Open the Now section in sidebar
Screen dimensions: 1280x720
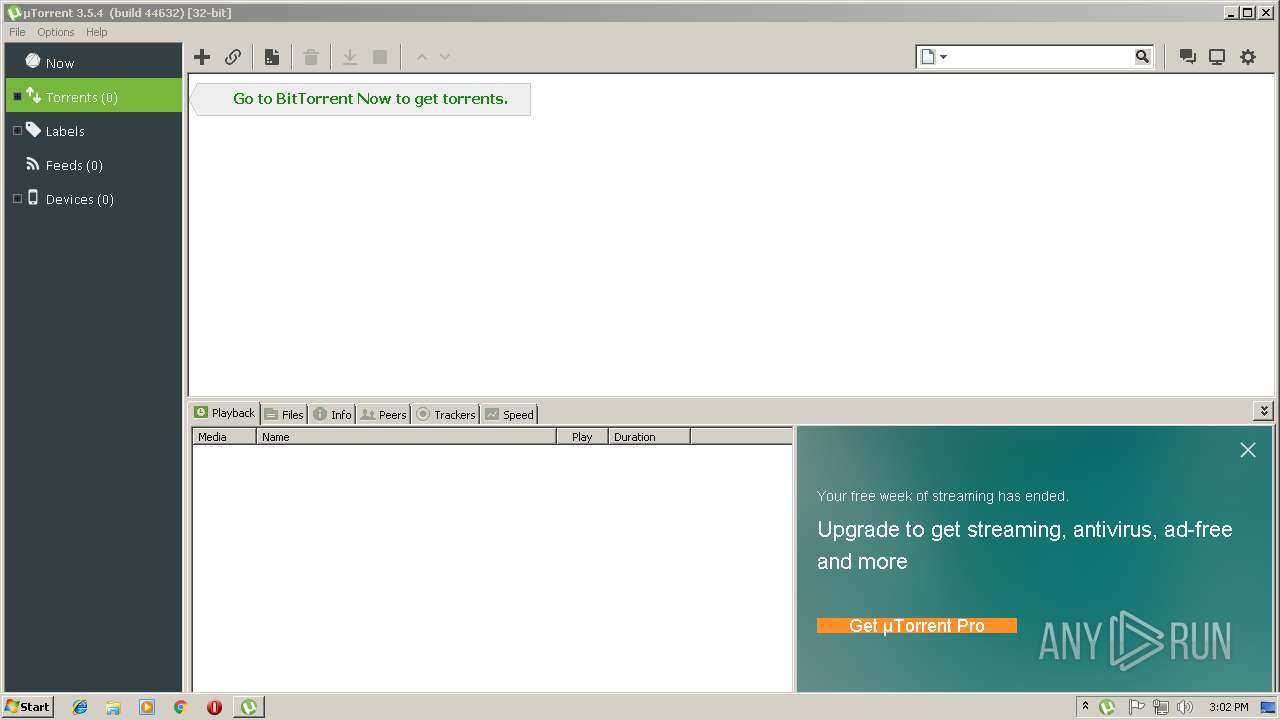tap(94, 62)
